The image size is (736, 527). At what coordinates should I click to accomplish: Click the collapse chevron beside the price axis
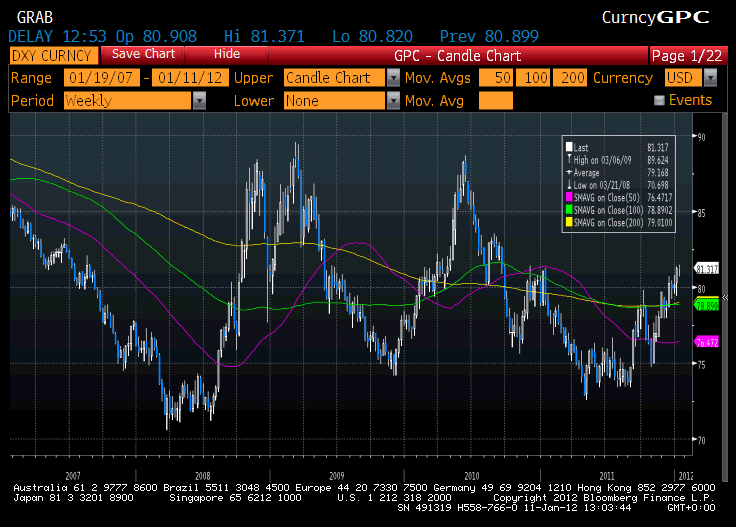pyautogui.click(x=725, y=298)
